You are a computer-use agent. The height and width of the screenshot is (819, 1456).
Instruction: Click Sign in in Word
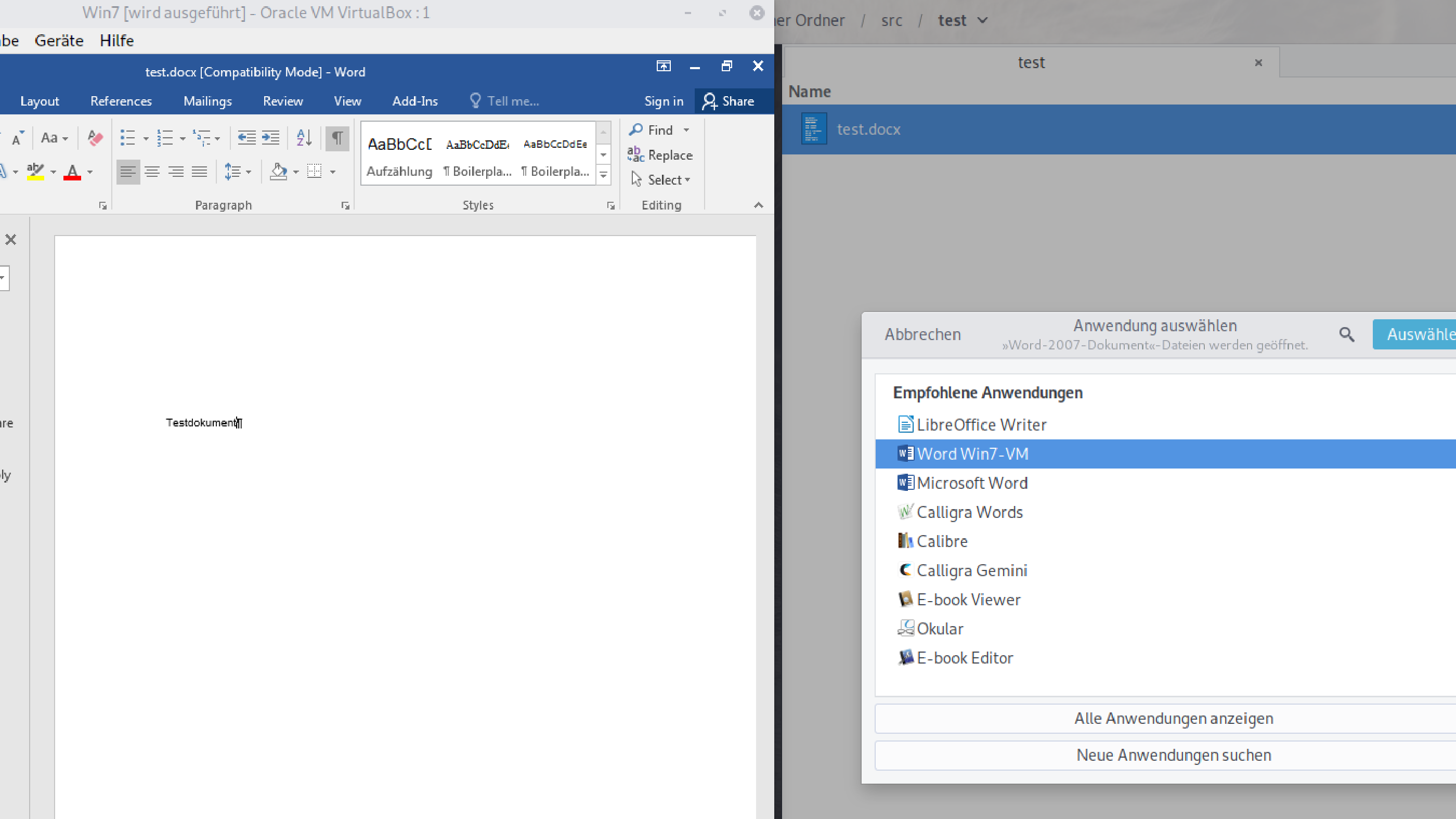pos(664,101)
